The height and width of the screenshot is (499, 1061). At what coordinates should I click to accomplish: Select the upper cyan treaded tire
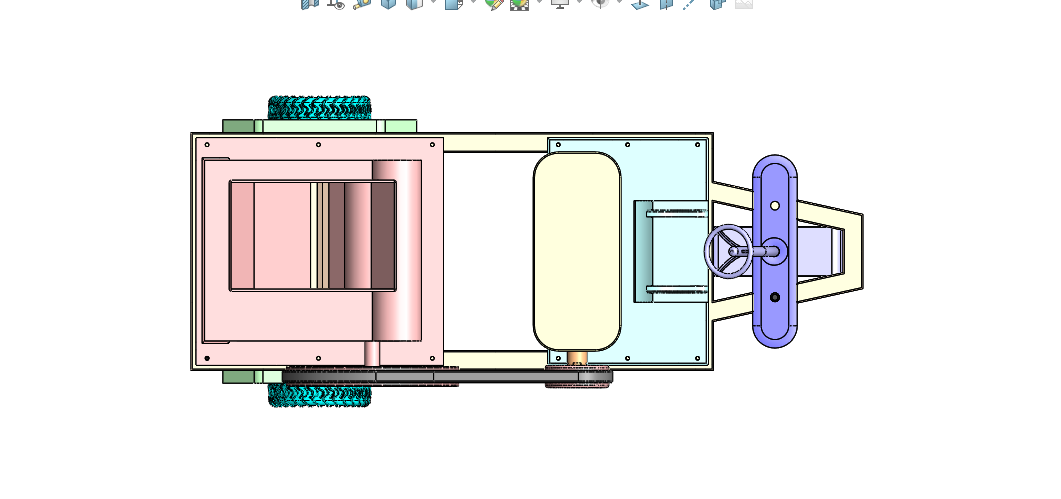tap(319, 107)
